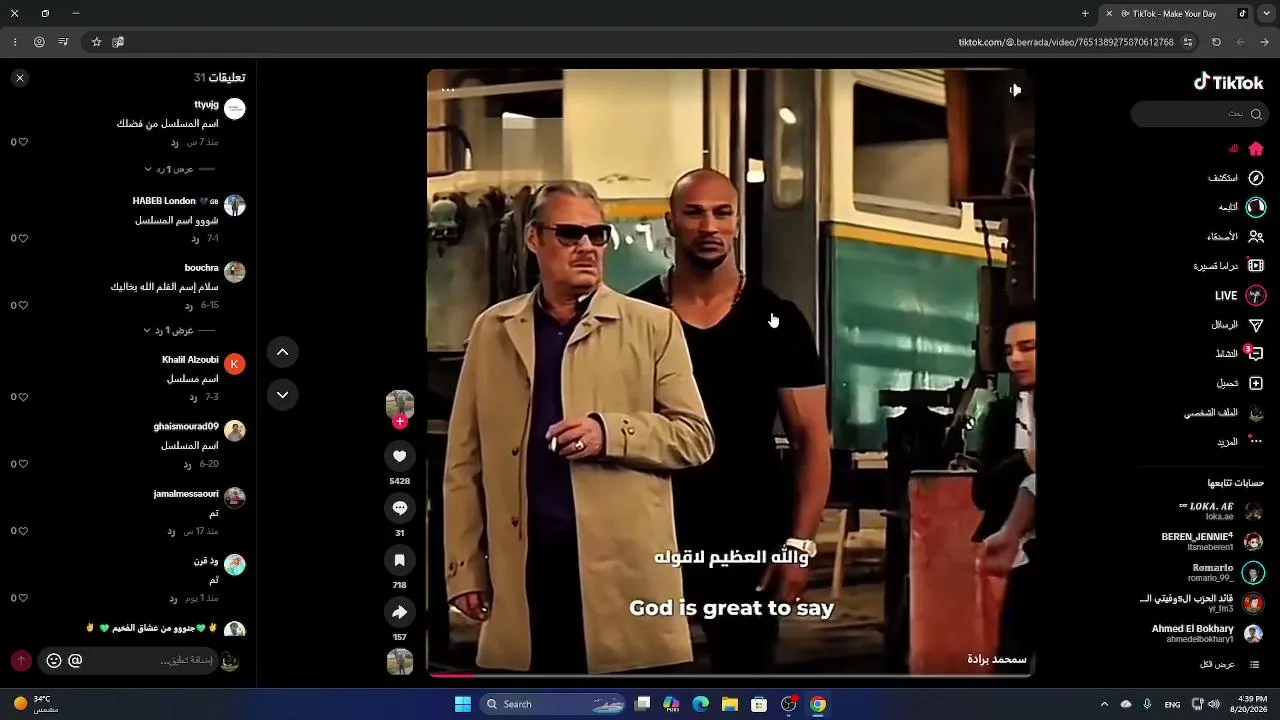Viewport: 1280px width, 720px height.
Task: Open Ahmed El Bokhary's followed account
Action: pos(1207,633)
